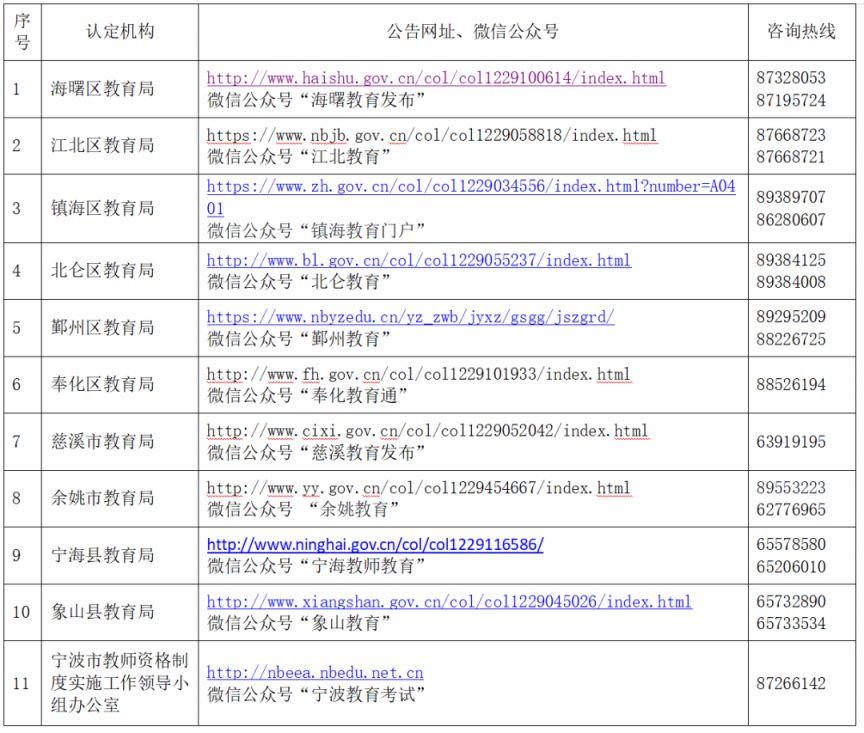Viewport: 864px width, 733px height.
Task: Select the text 微信公众号“鄞州教育”
Action: pos(299,339)
